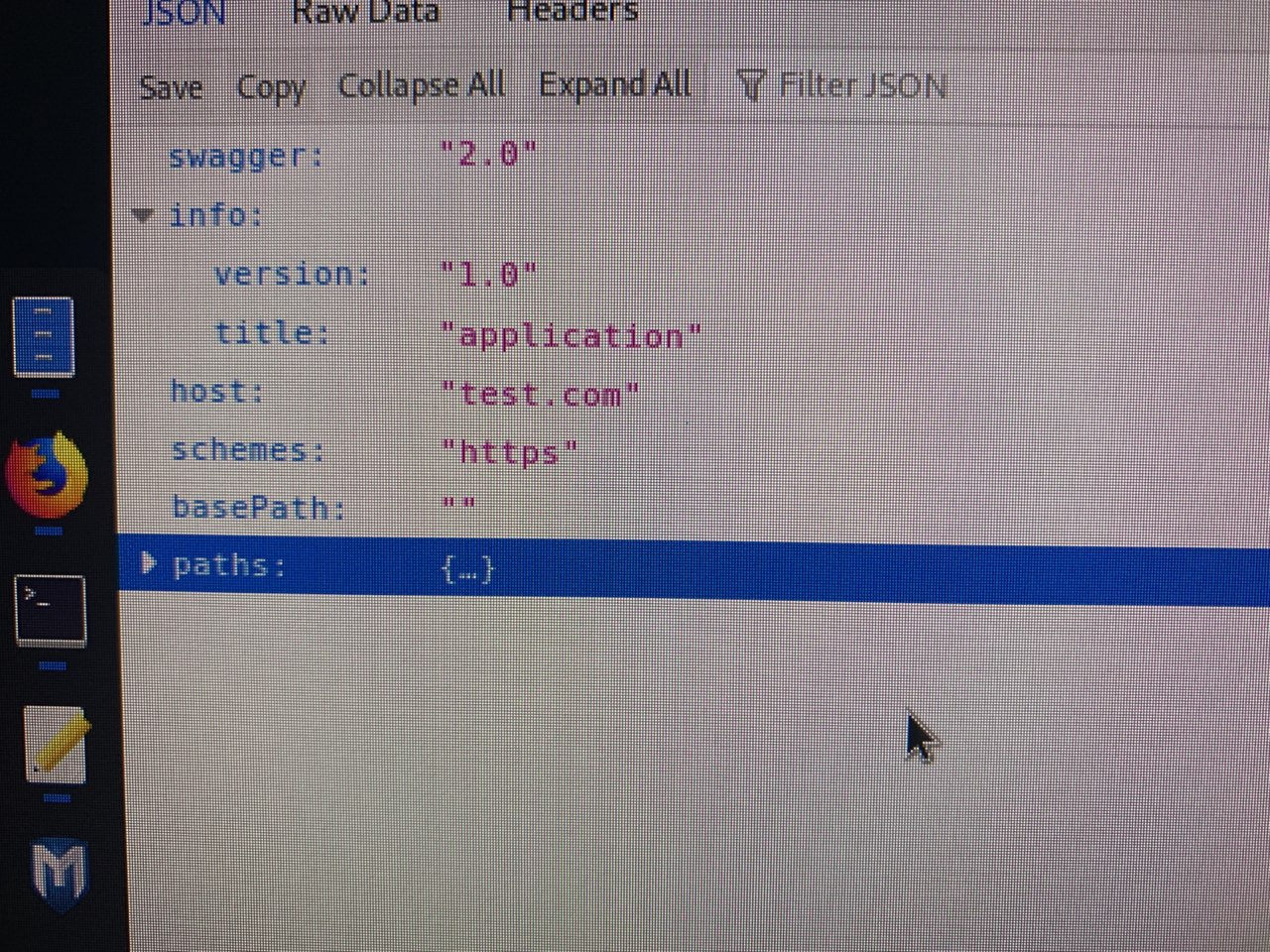The image size is (1270, 952).
Task: Open the text editor pencil icon
Action: pos(57,744)
